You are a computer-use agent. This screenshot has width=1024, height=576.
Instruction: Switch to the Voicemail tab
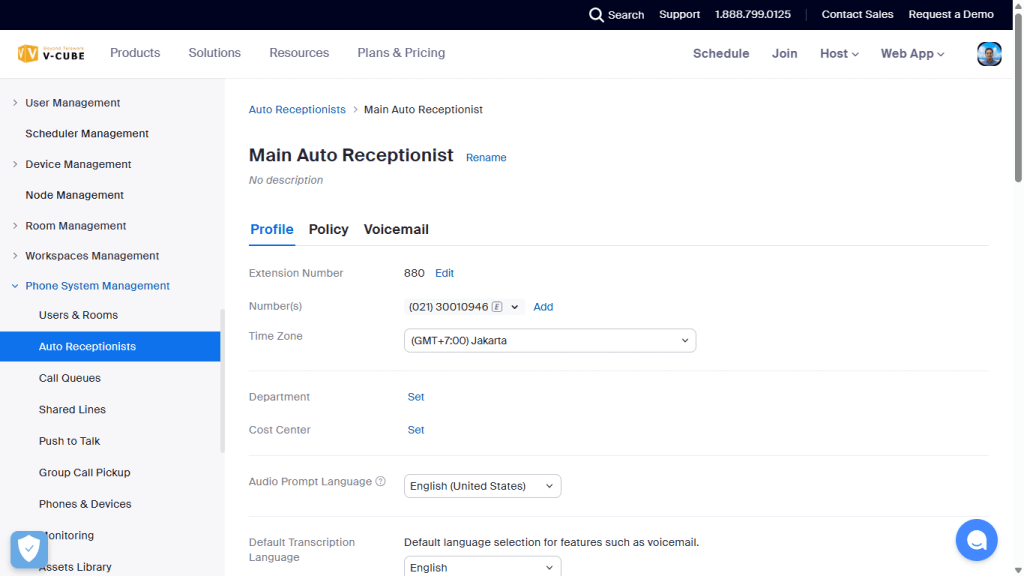coord(396,229)
